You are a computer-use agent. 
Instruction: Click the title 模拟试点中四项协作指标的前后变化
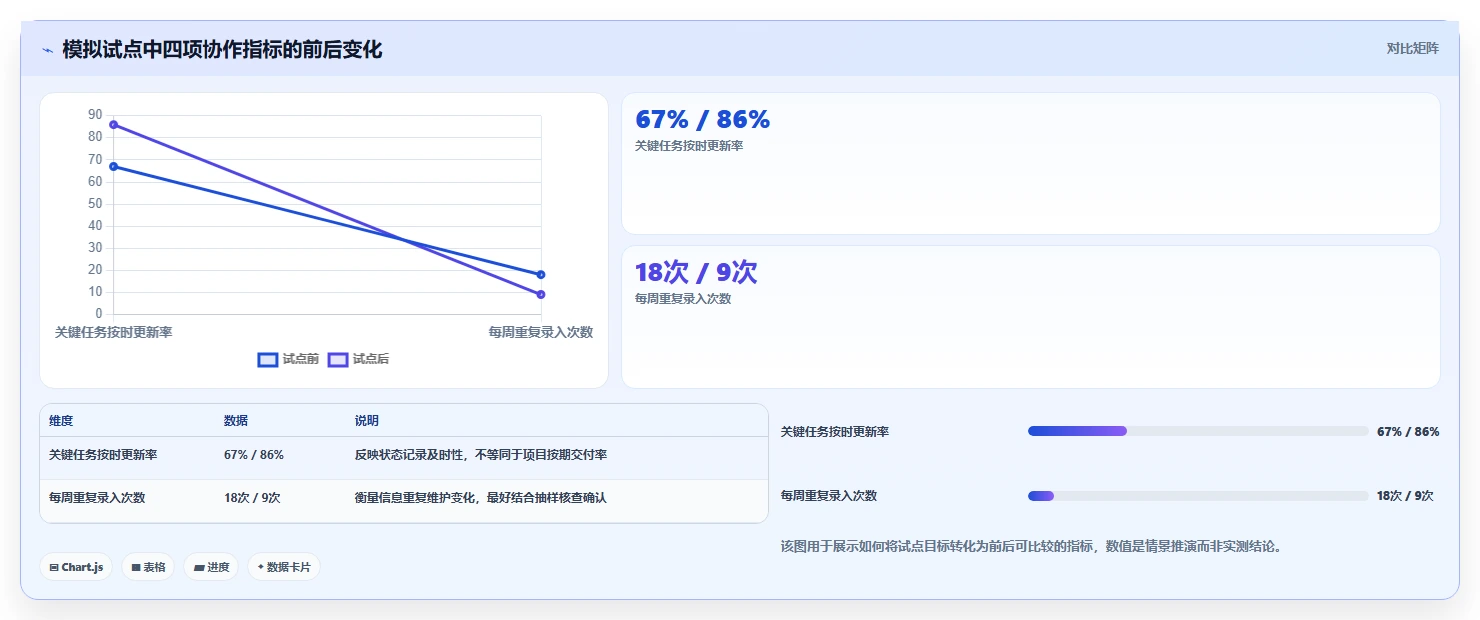coord(222,49)
